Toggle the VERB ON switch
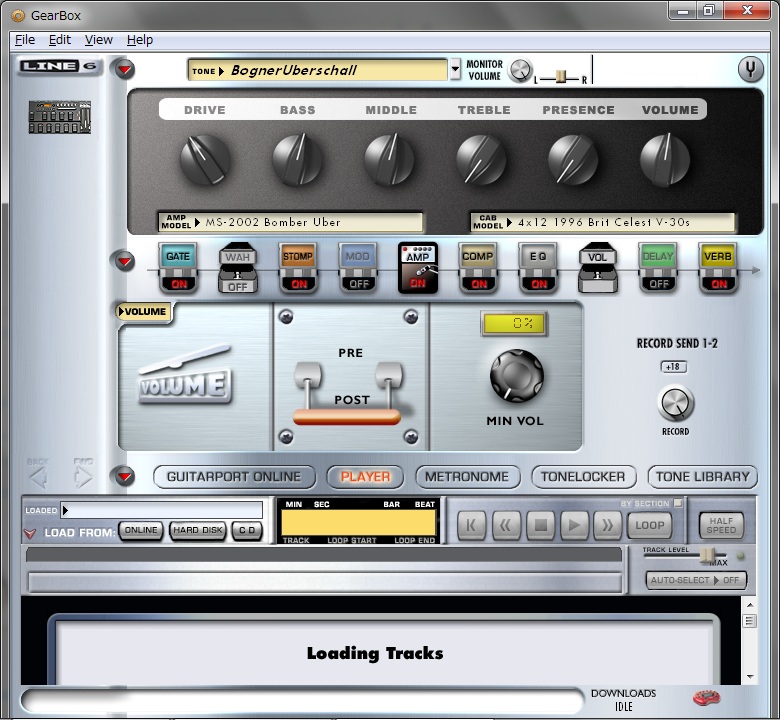Image resolution: width=780 pixels, height=720 pixels. click(x=718, y=284)
